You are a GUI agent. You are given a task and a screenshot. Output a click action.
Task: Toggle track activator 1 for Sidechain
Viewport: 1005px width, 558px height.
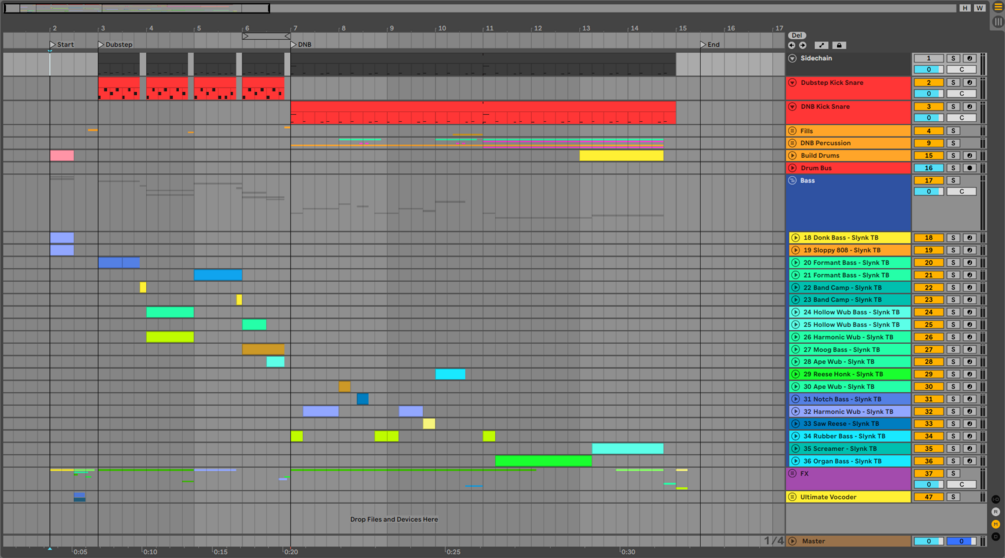[x=928, y=58]
